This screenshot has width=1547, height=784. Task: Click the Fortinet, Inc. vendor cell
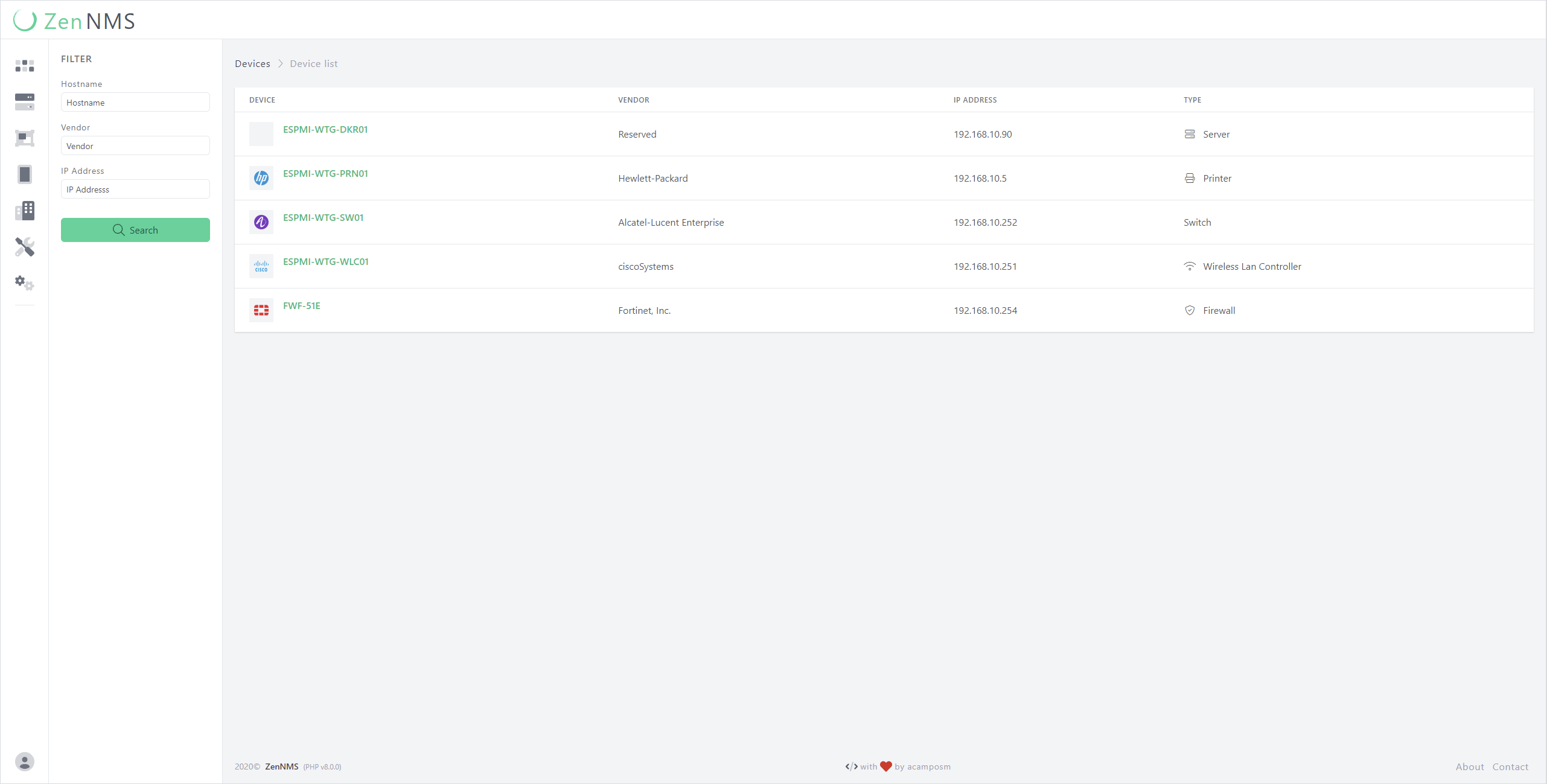[645, 310]
